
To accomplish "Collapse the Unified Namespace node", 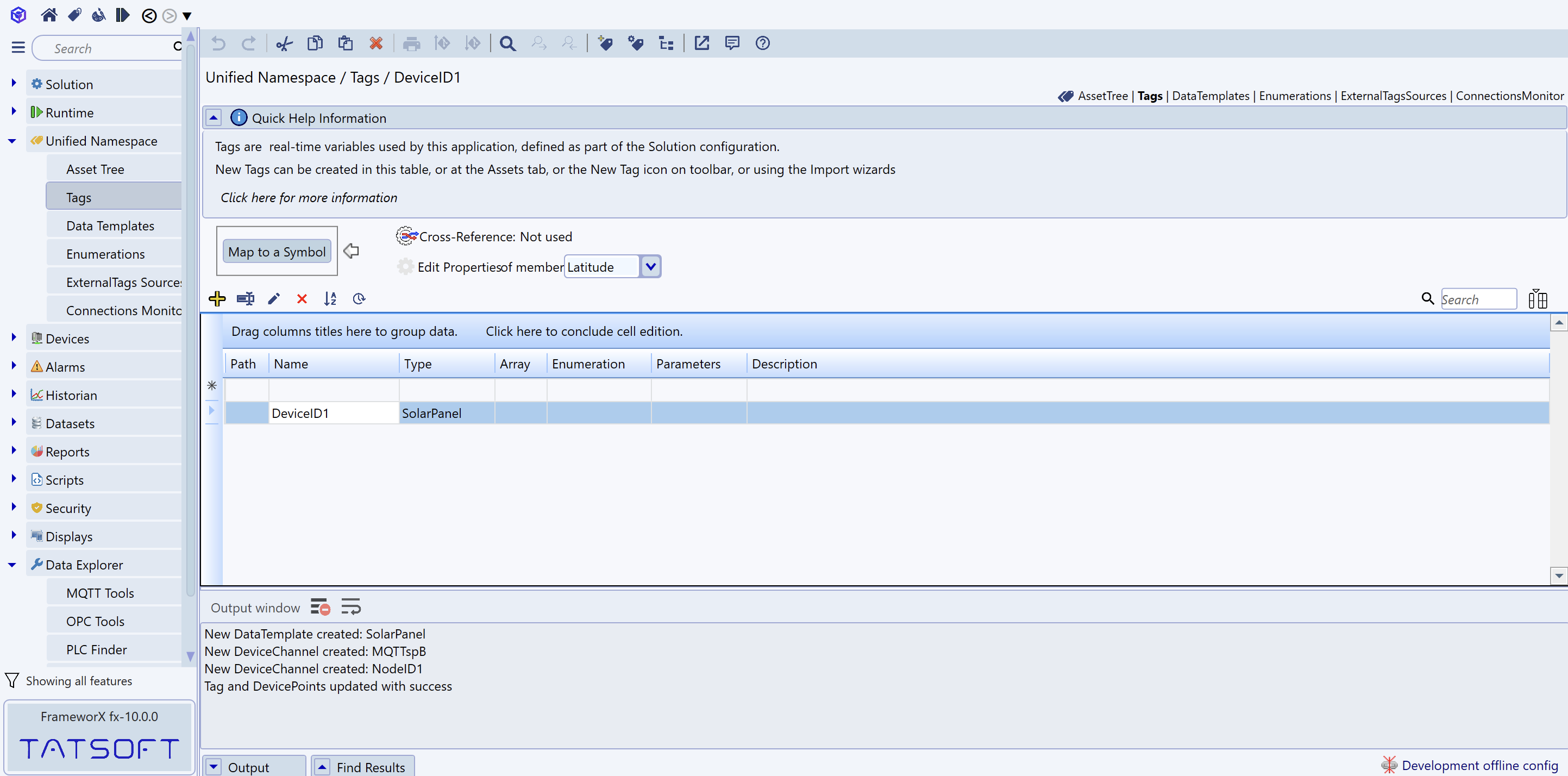I will click(x=12, y=141).
